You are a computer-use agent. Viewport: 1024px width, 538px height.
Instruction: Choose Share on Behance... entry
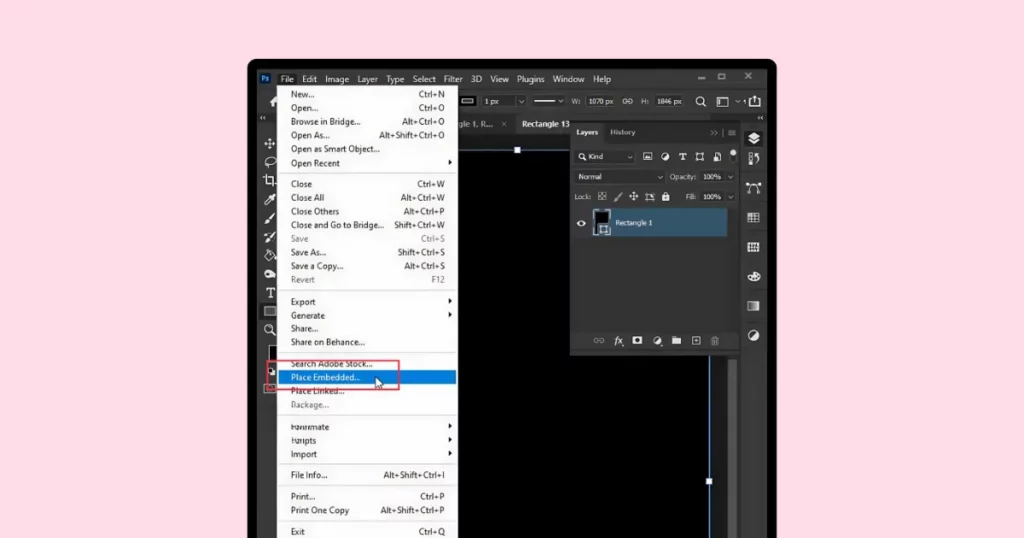pos(367,342)
